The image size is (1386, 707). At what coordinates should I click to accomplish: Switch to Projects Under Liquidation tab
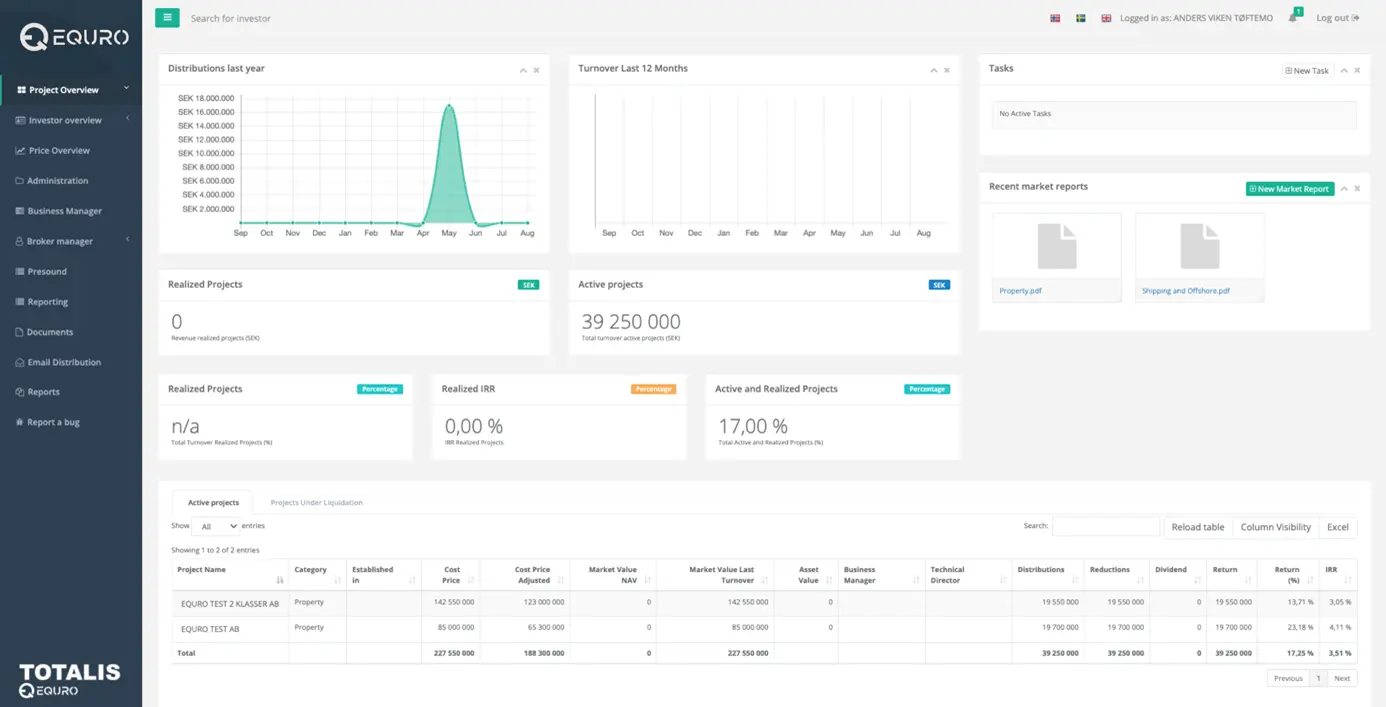click(316, 502)
